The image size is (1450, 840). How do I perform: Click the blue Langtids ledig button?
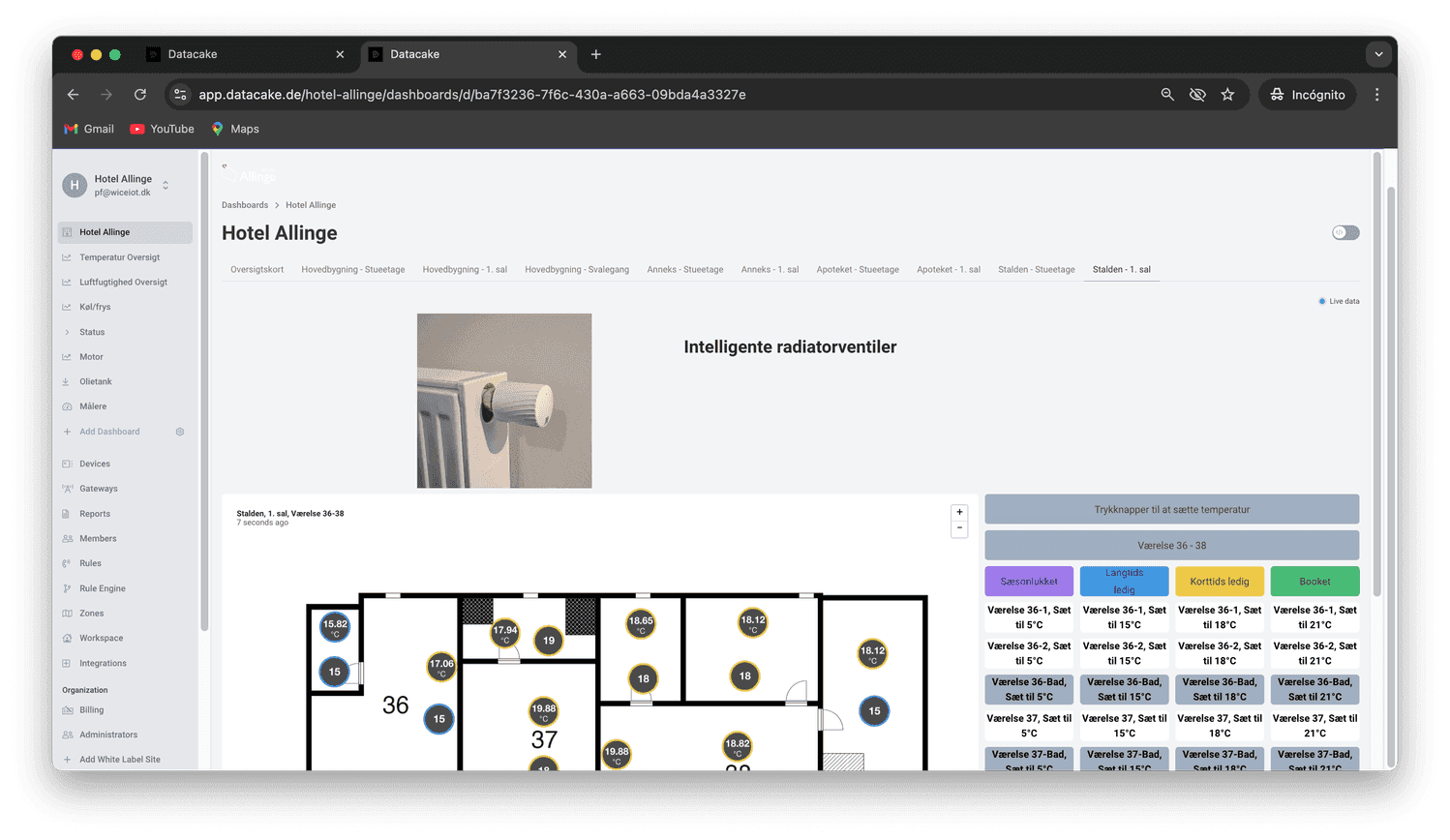(1124, 582)
